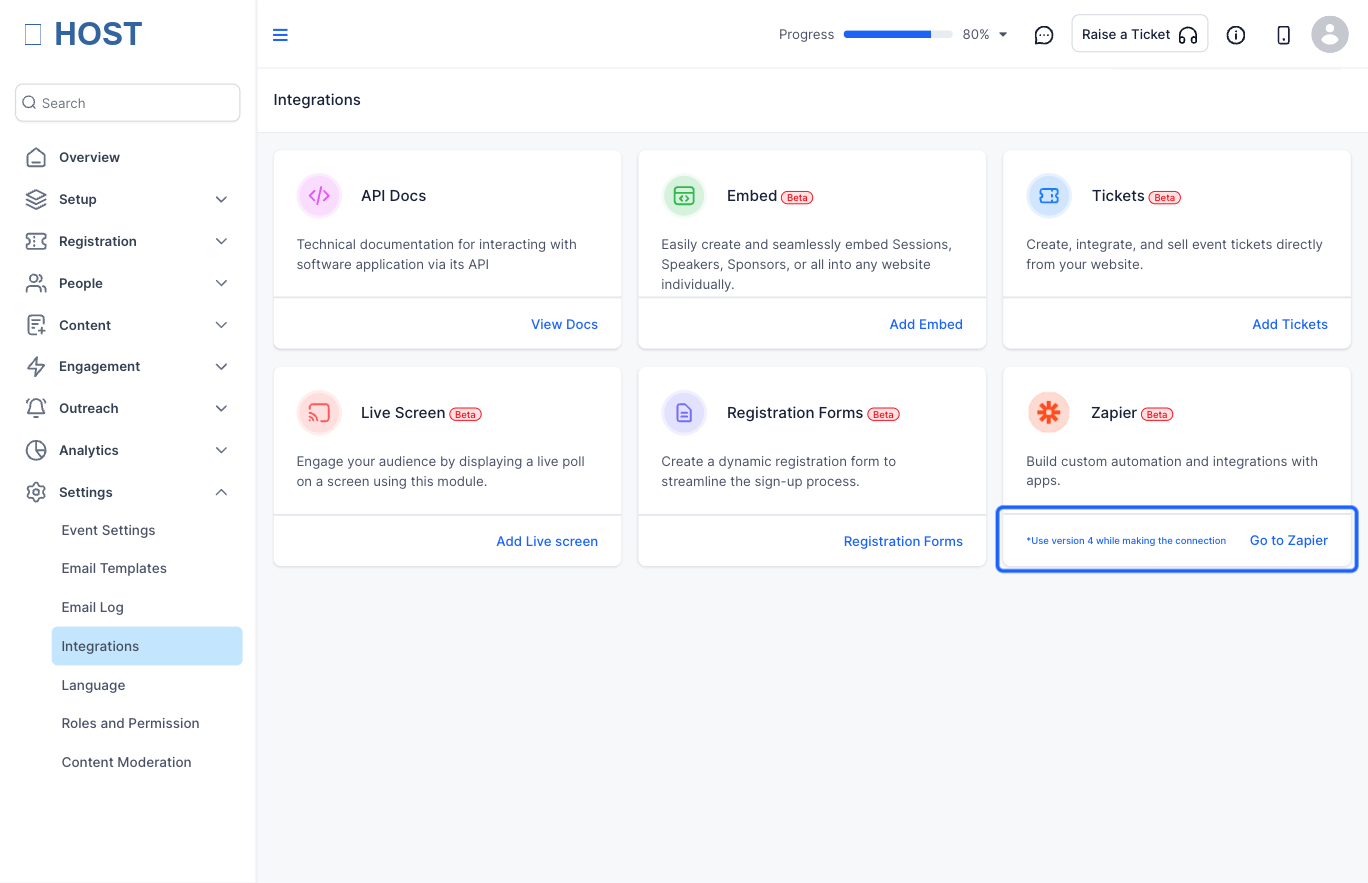
Task: Click the Add Live screen link
Action: coord(547,541)
